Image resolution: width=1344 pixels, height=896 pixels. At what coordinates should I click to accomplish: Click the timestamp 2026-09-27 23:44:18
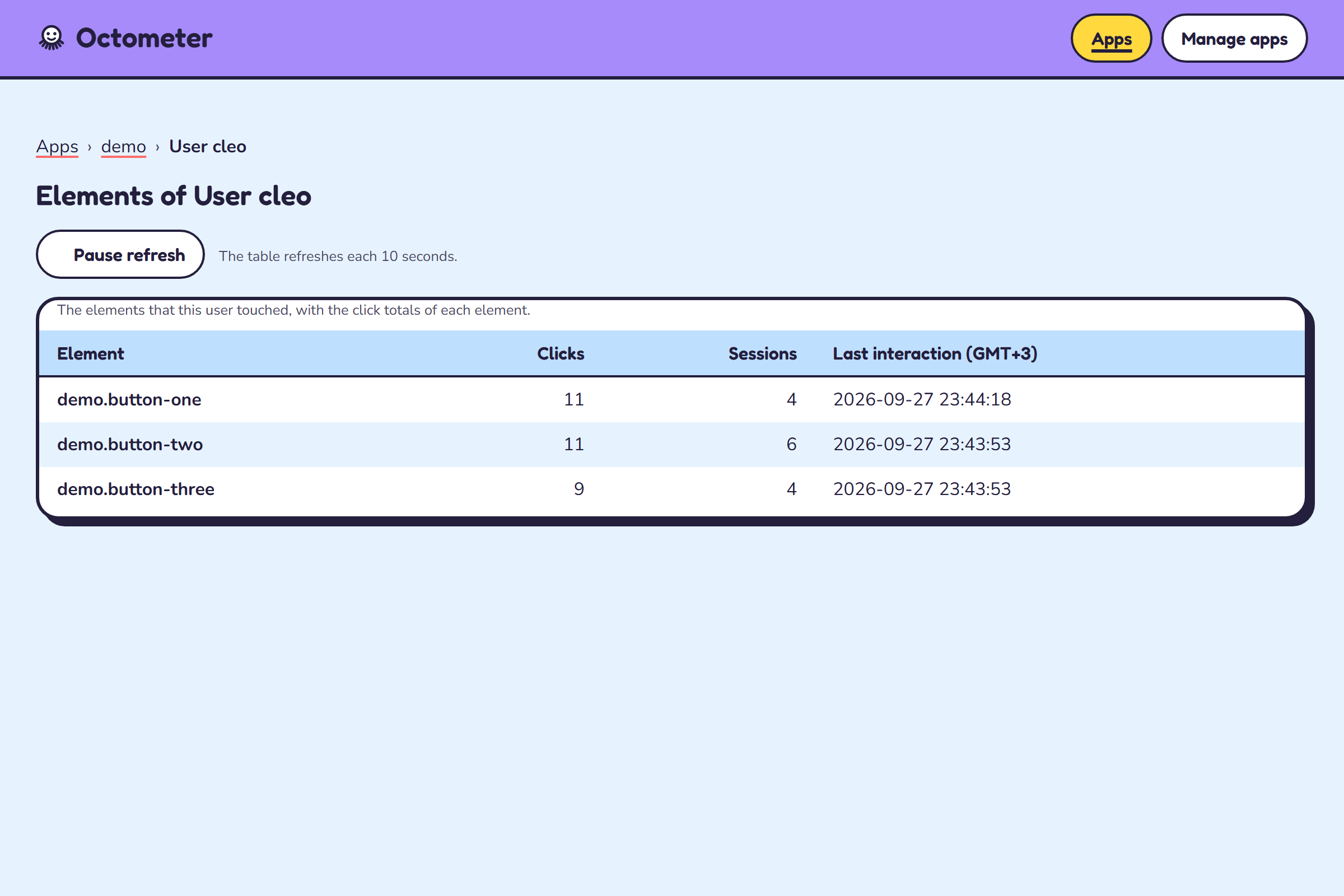coord(922,399)
